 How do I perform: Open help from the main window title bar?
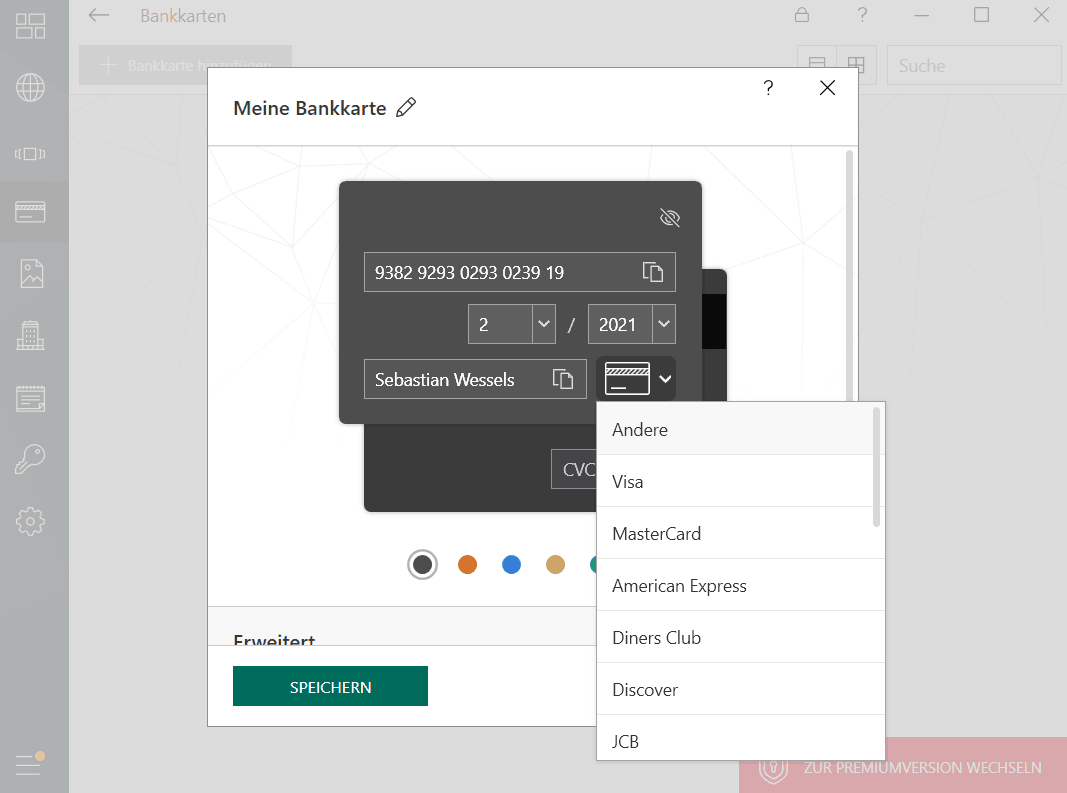pos(862,15)
